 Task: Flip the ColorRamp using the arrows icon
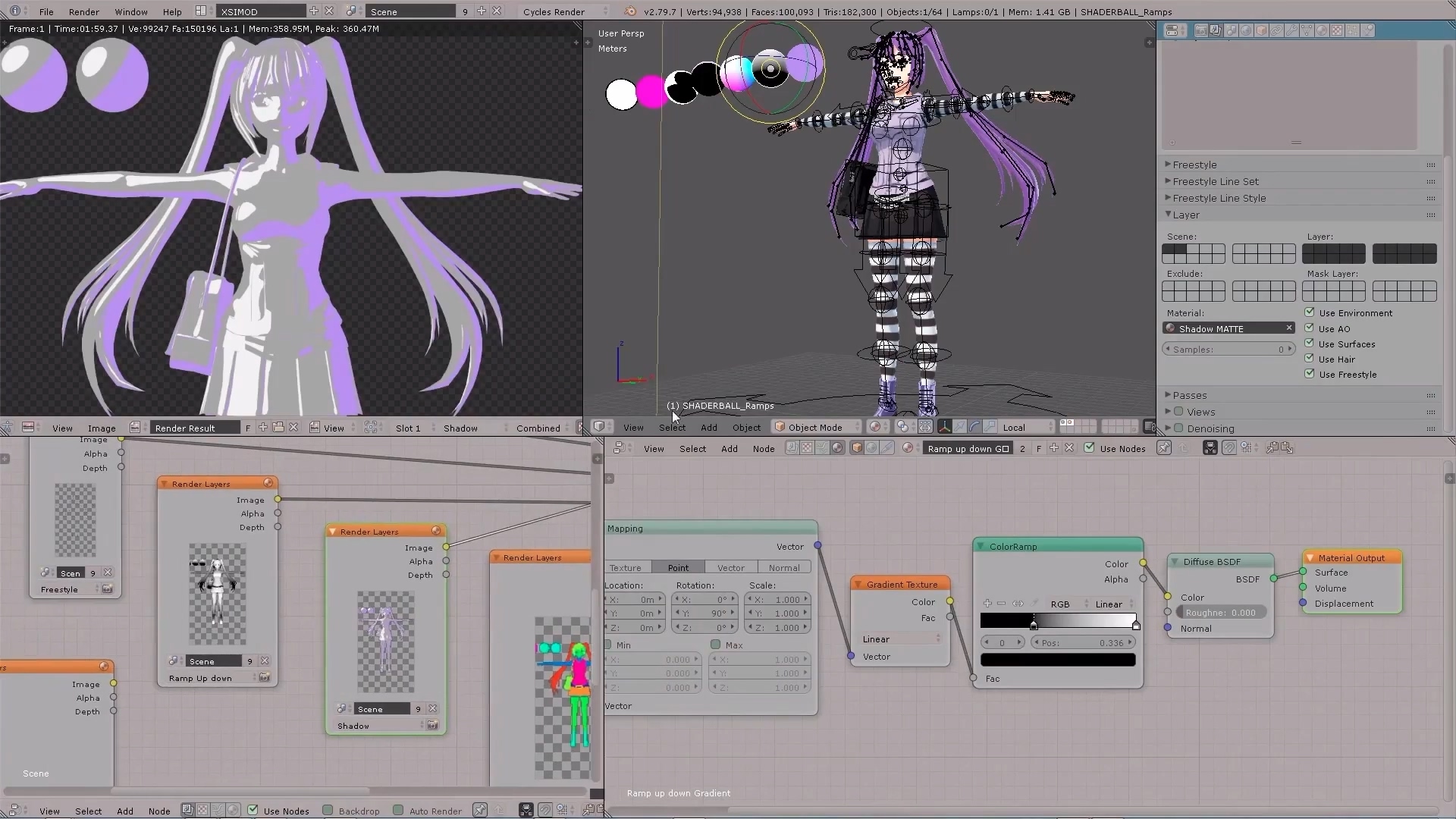tap(1018, 604)
